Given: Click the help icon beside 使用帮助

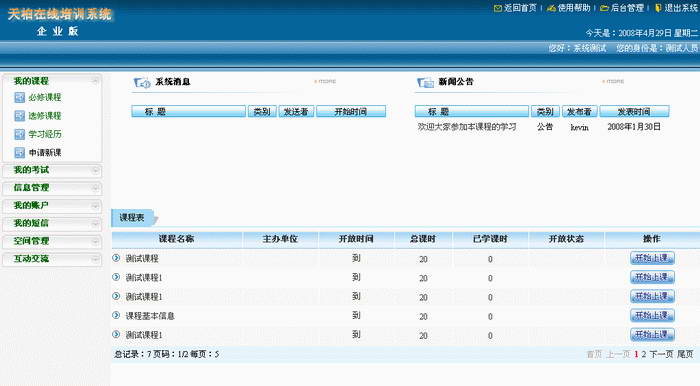Looking at the screenshot, I should 551,8.
